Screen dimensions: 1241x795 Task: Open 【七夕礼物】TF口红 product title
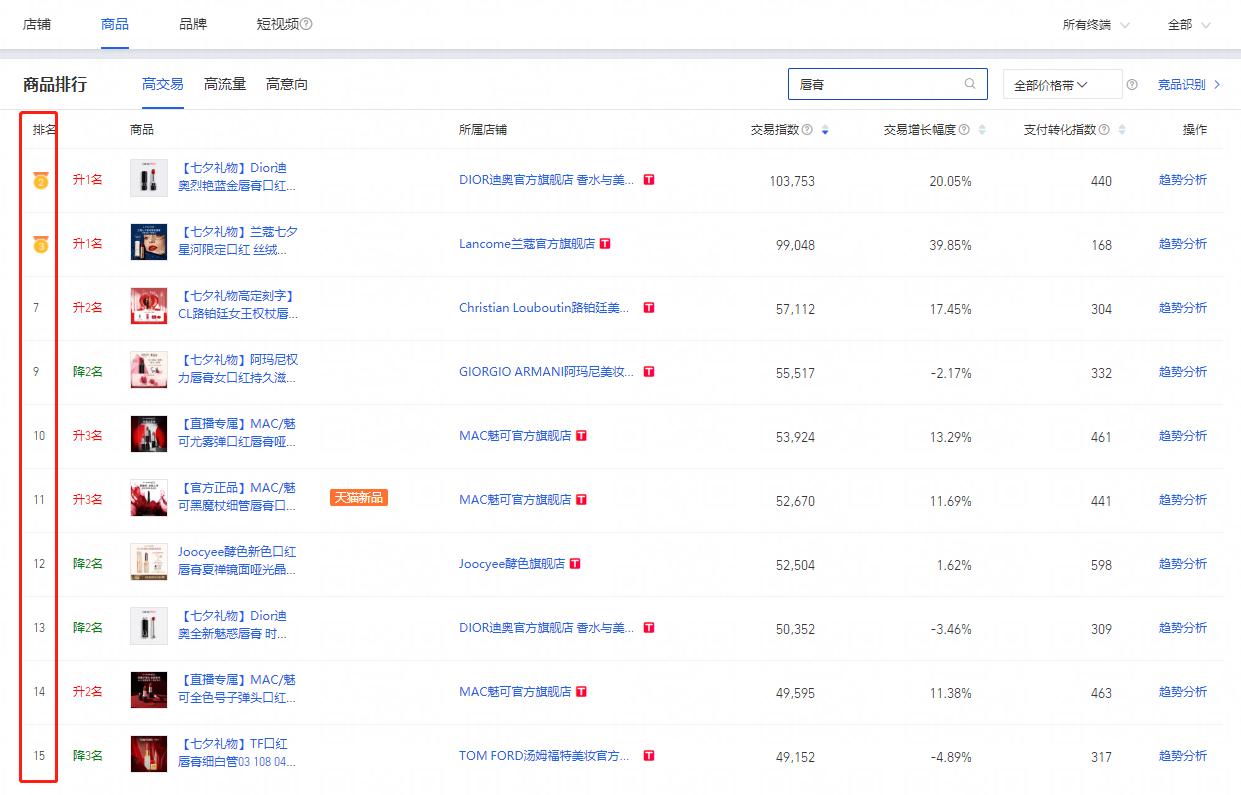(238, 753)
